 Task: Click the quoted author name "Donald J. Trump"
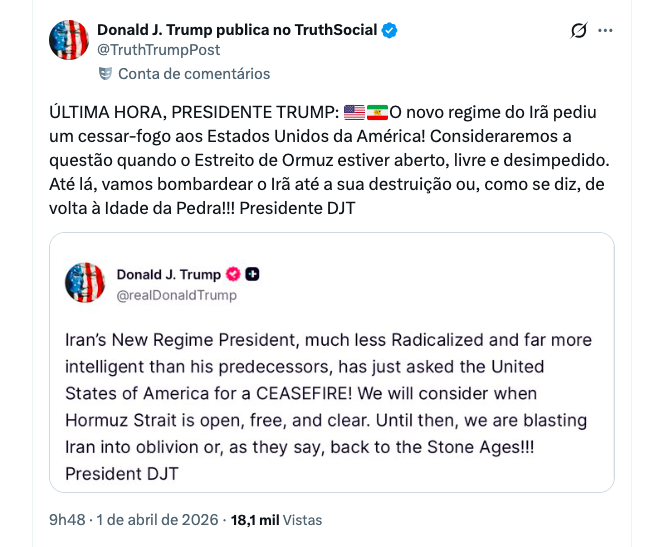click(x=169, y=274)
